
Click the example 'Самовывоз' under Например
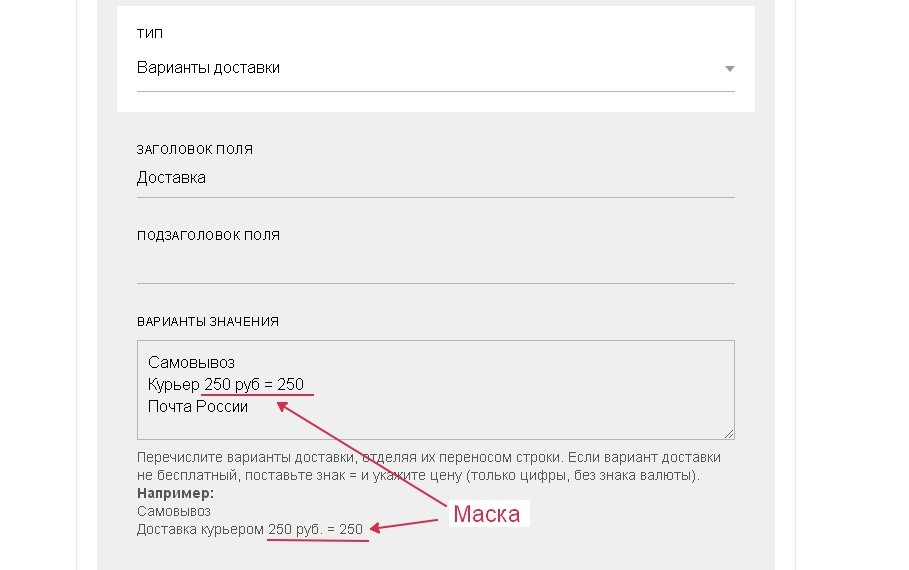click(x=167, y=511)
